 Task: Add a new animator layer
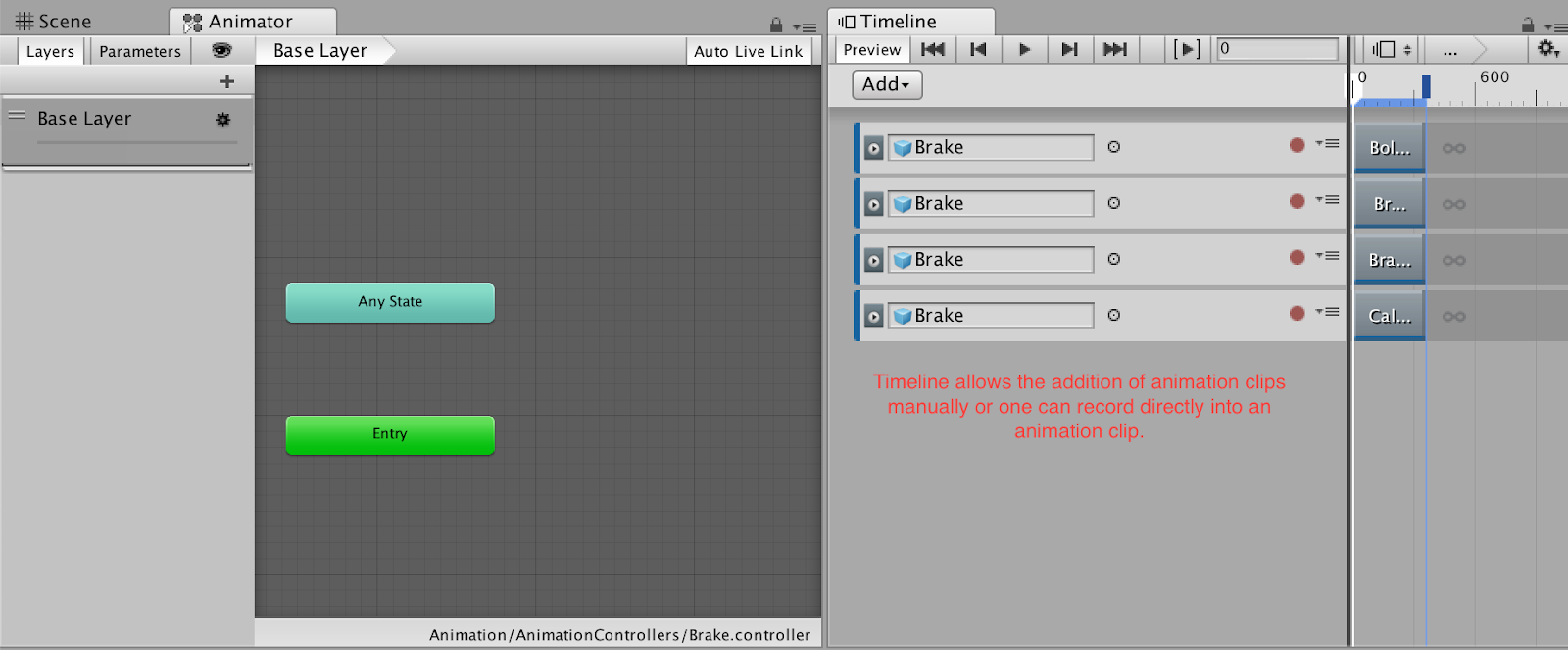[x=227, y=81]
